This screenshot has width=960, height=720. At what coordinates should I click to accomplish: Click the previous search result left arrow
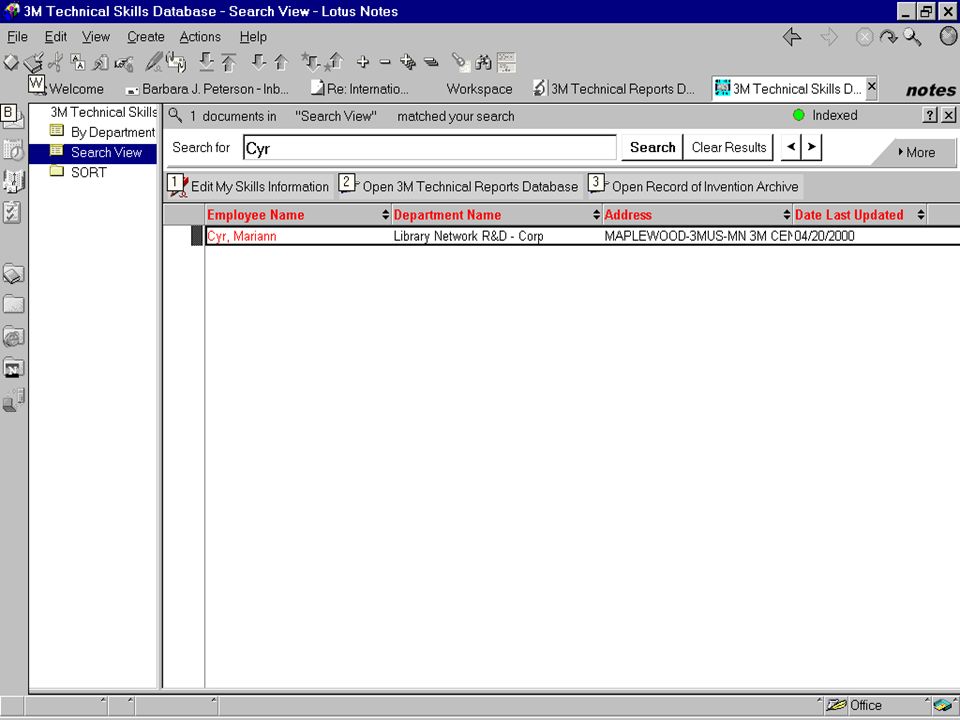click(x=791, y=147)
